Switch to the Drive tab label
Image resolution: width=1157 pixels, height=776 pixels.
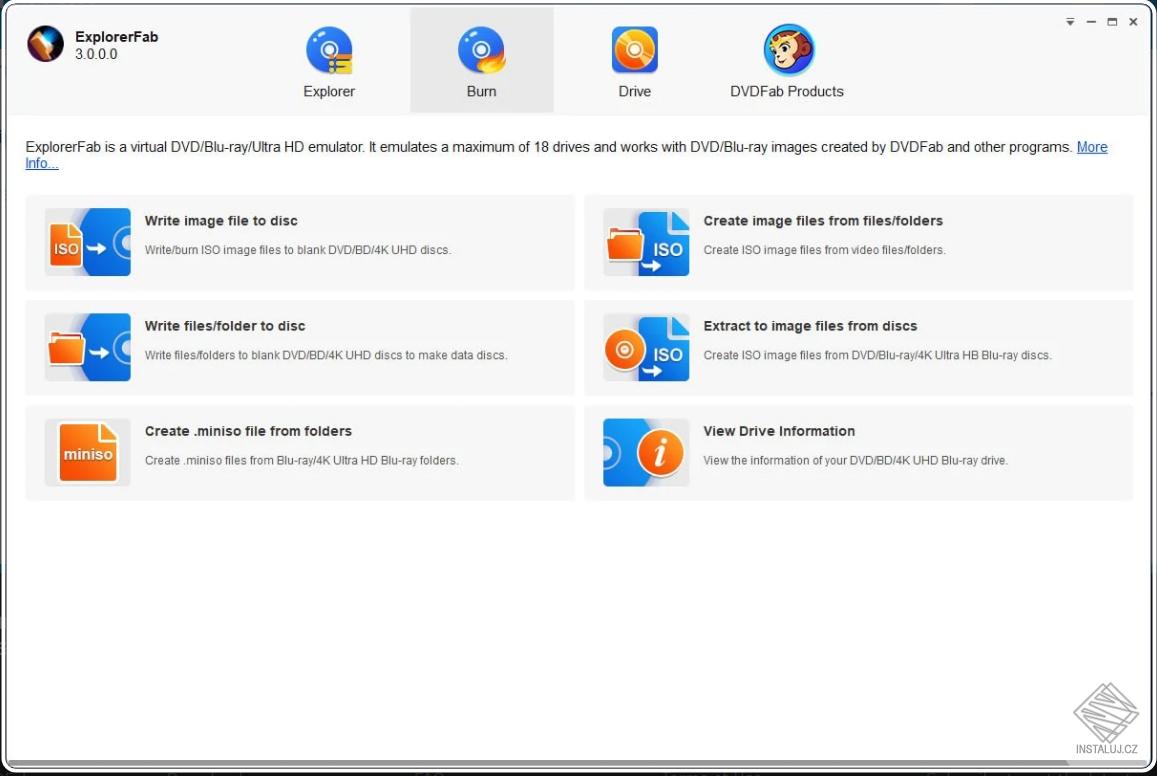coord(635,91)
